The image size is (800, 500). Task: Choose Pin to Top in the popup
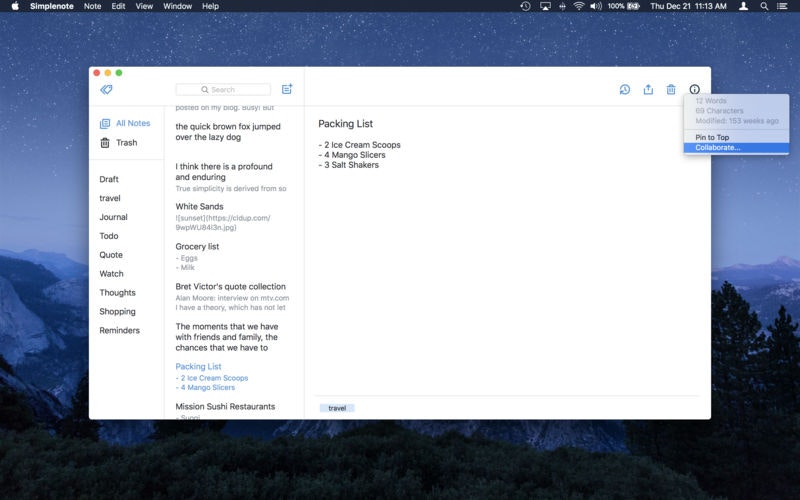736,137
